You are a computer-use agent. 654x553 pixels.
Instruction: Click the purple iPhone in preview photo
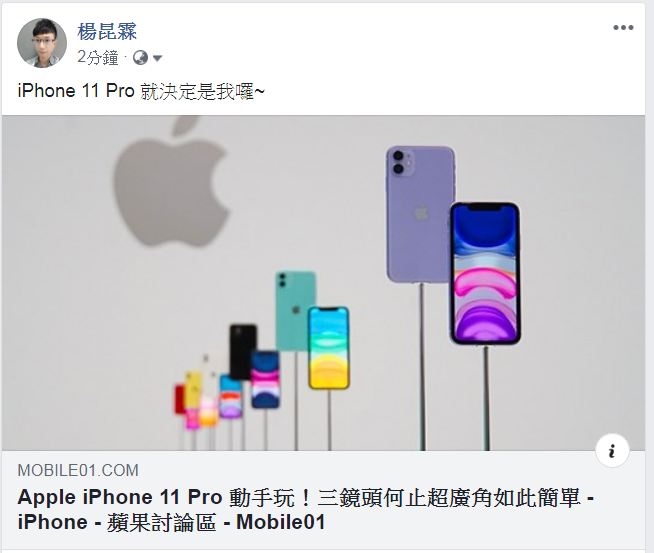[418, 213]
